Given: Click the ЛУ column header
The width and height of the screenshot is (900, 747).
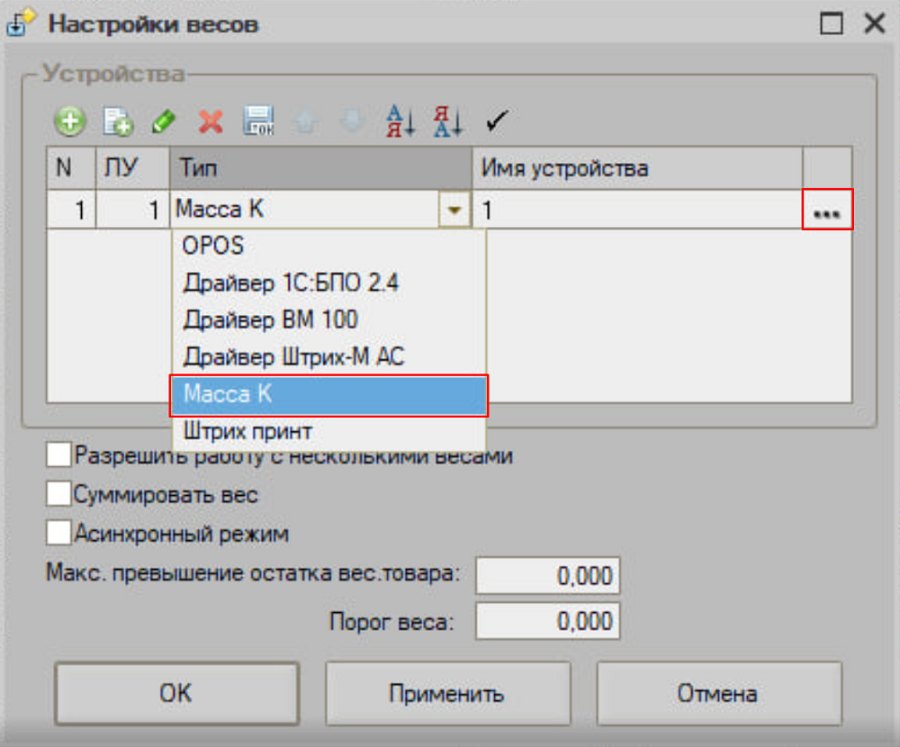Looking at the screenshot, I should tap(133, 168).
